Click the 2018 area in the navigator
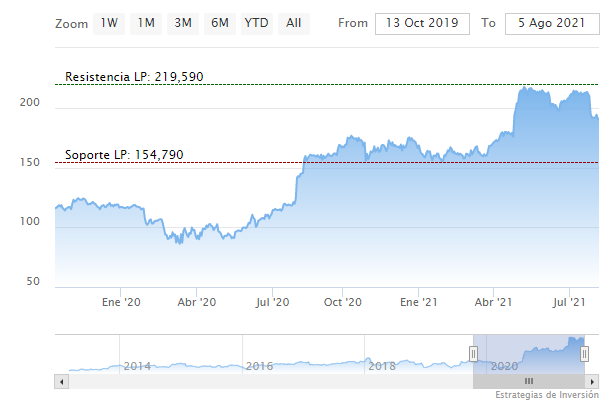This screenshot has width=612, height=405. coord(382,366)
